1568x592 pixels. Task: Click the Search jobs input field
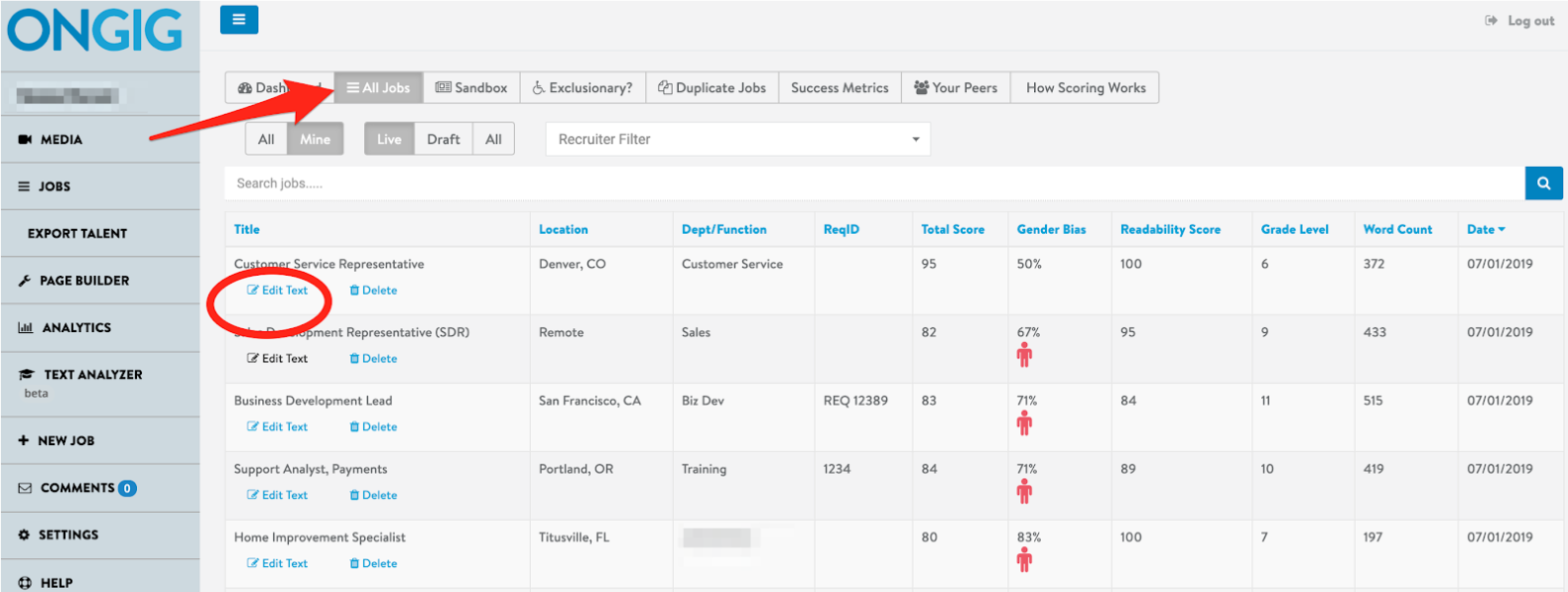[874, 183]
